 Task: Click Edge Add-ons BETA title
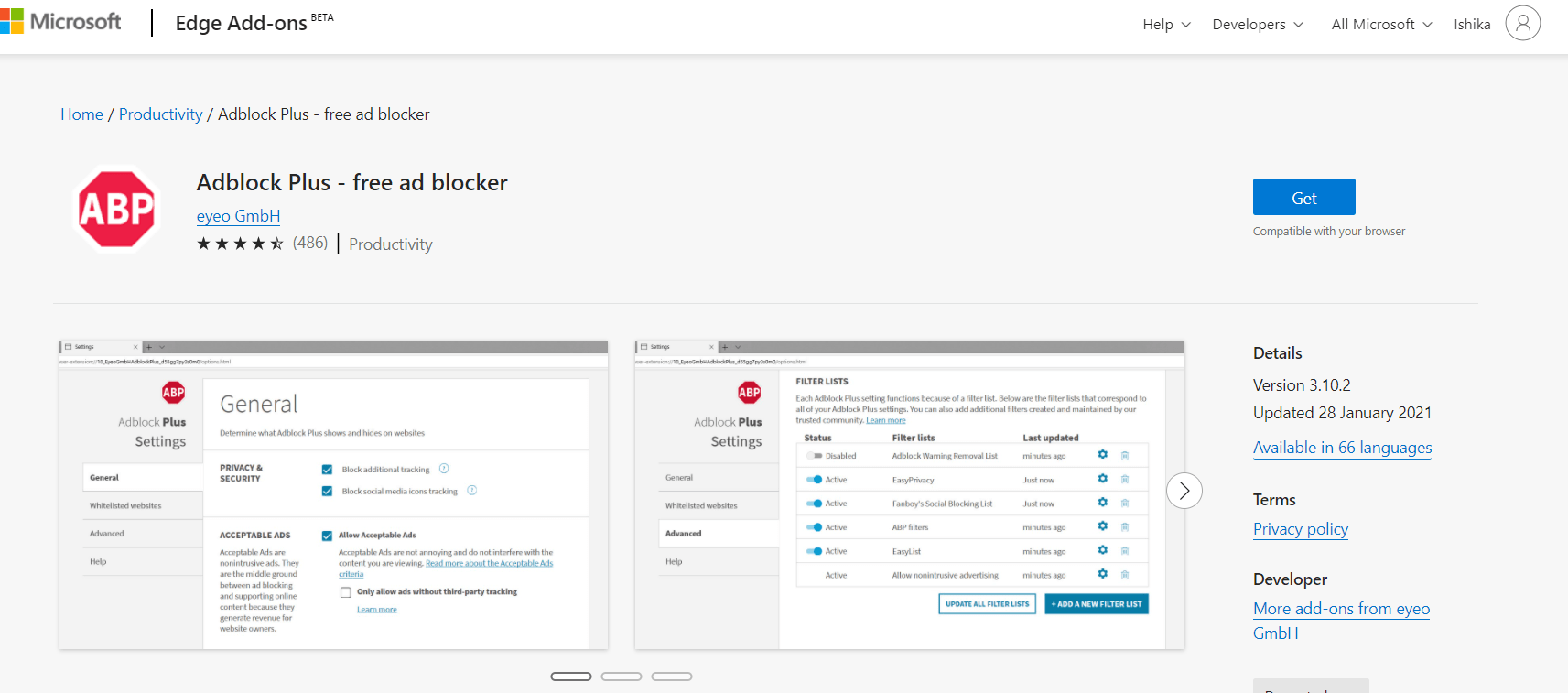point(254,23)
